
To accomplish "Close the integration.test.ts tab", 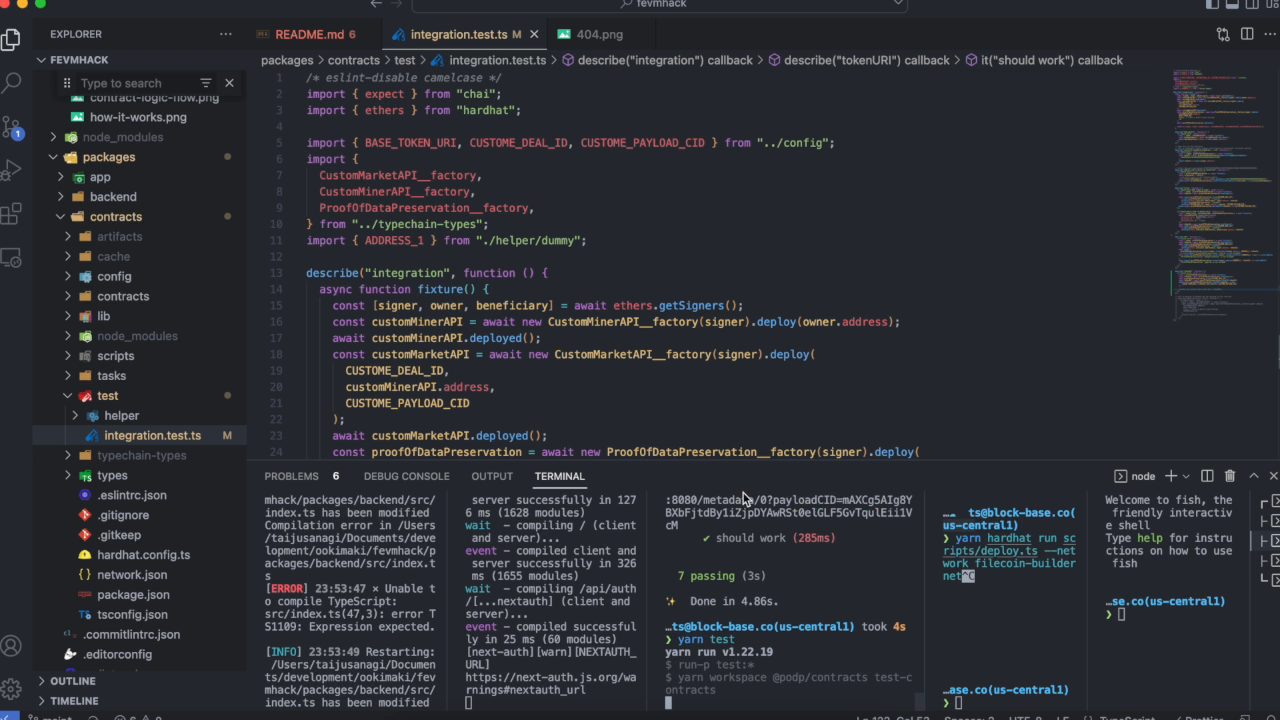I will click(534, 34).
